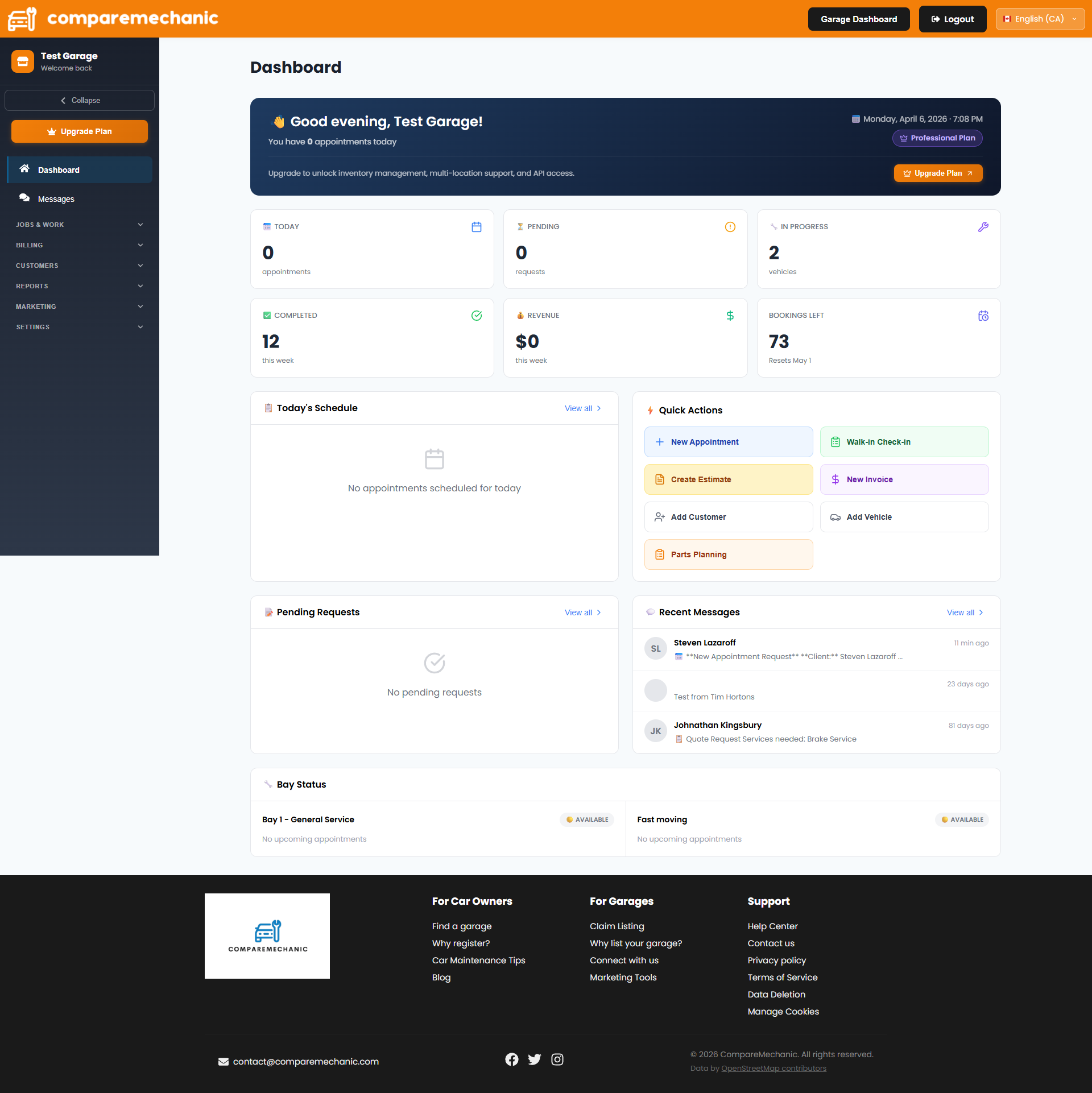
Task: Open the English (CA) language dropdown
Action: pos(1040,19)
